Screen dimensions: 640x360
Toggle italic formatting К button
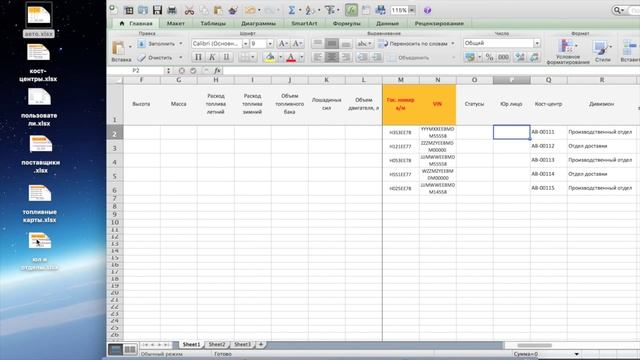[x=212, y=57]
